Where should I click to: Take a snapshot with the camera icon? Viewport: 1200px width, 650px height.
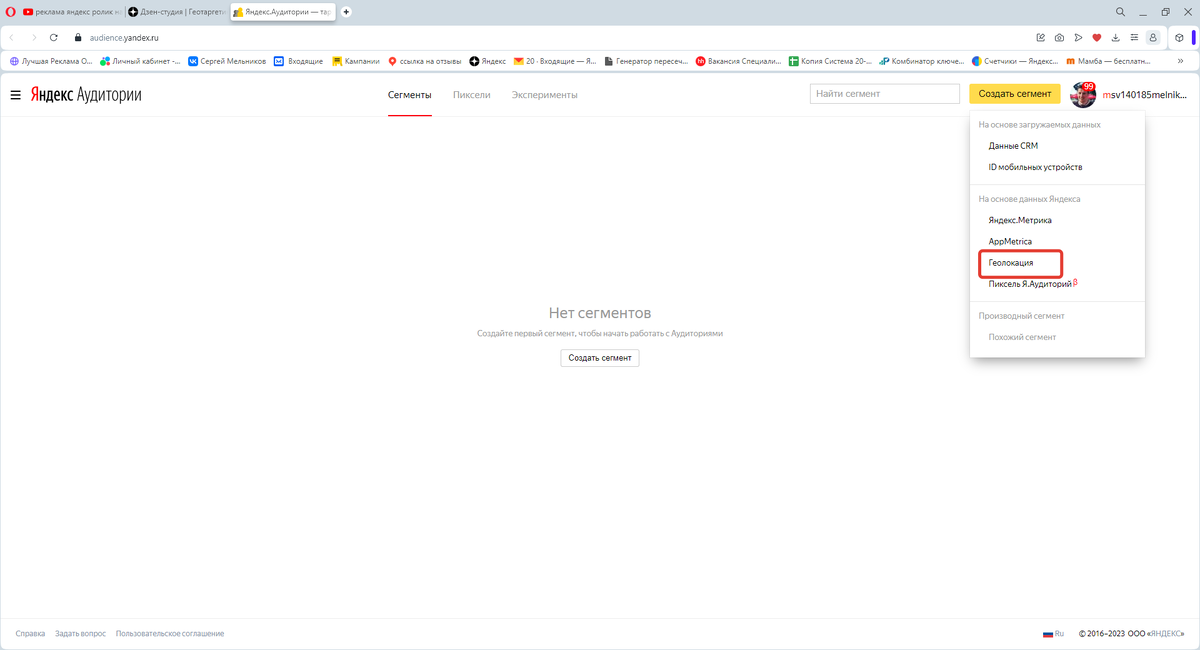coord(1059,37)
